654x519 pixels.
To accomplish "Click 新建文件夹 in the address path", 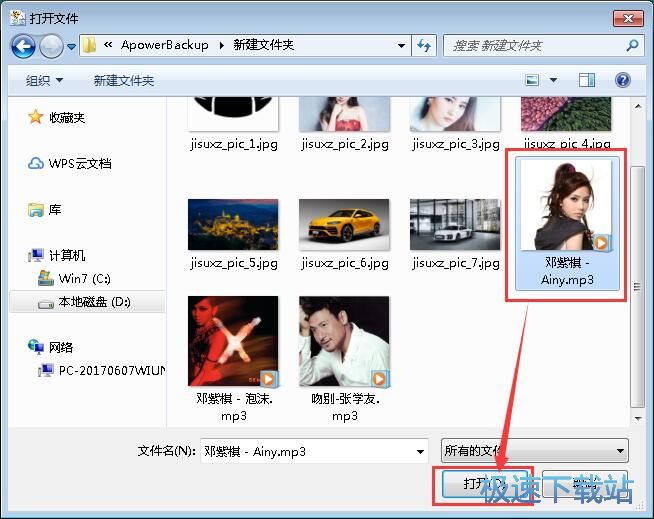I will tap(264, 45).
